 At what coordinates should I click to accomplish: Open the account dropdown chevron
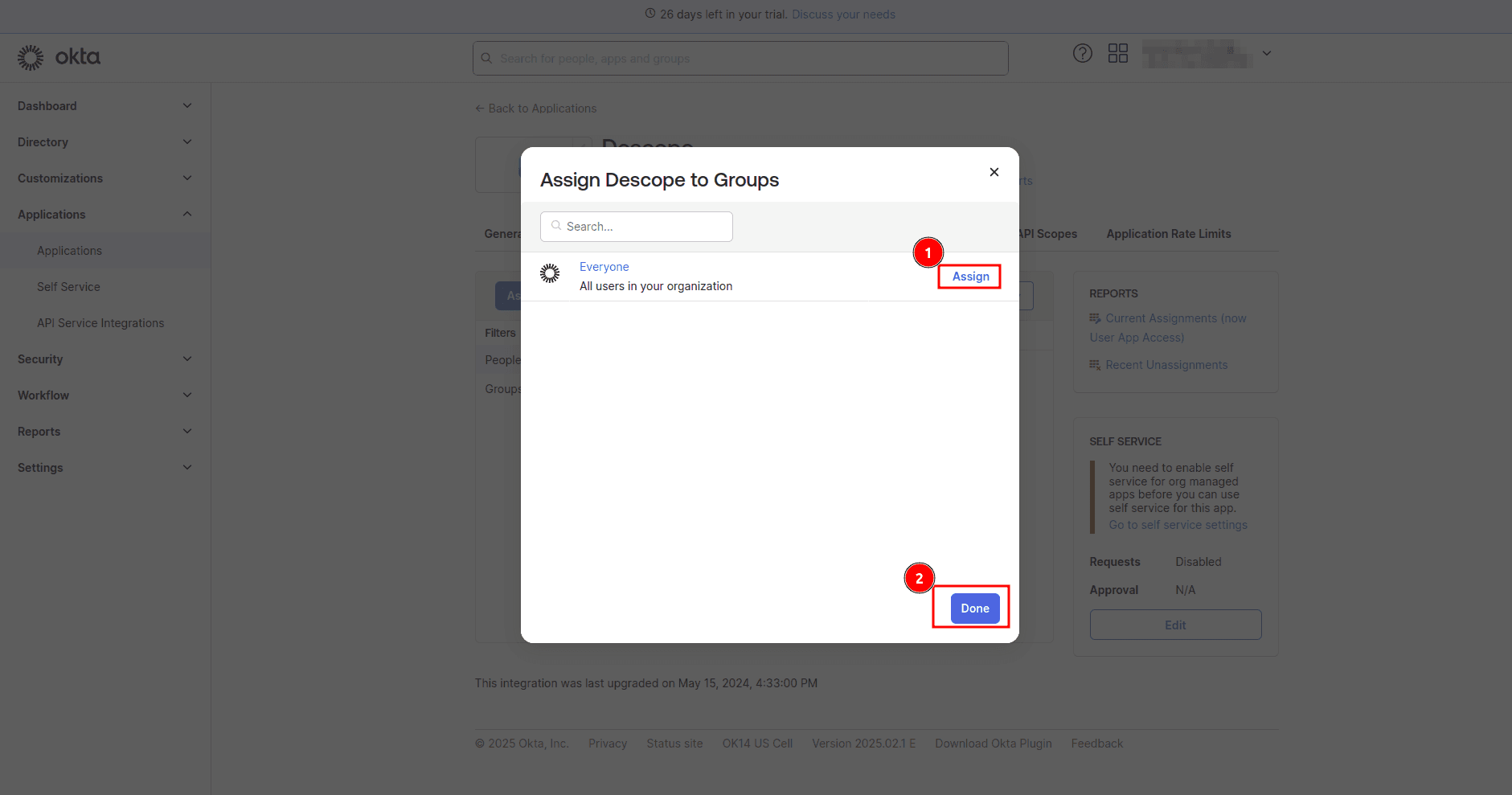[x=1265, y=53]
